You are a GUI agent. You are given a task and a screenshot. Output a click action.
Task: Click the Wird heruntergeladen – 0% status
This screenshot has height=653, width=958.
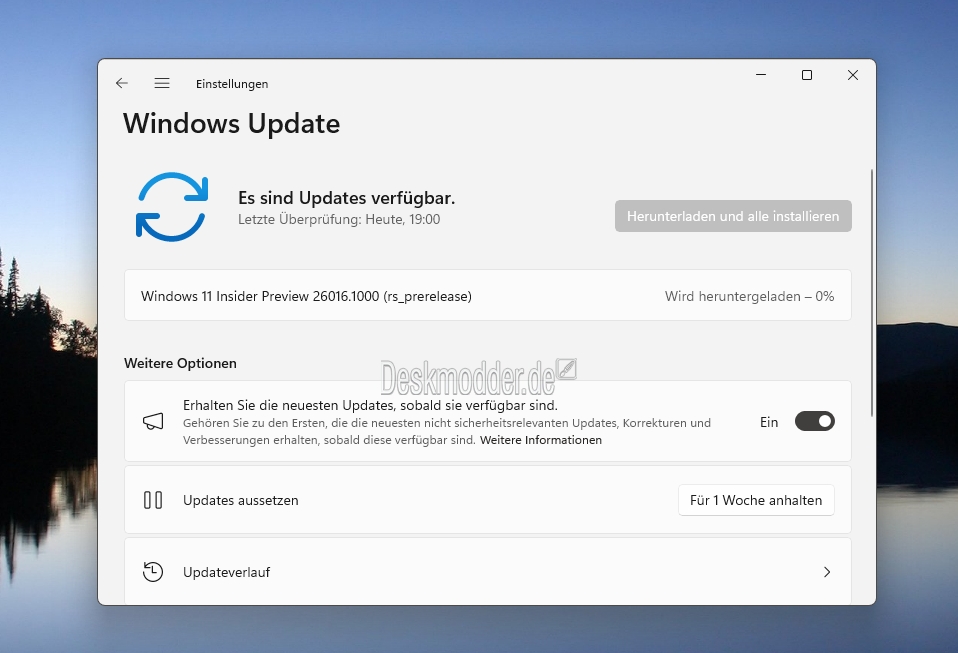click(x=749, y=296)
